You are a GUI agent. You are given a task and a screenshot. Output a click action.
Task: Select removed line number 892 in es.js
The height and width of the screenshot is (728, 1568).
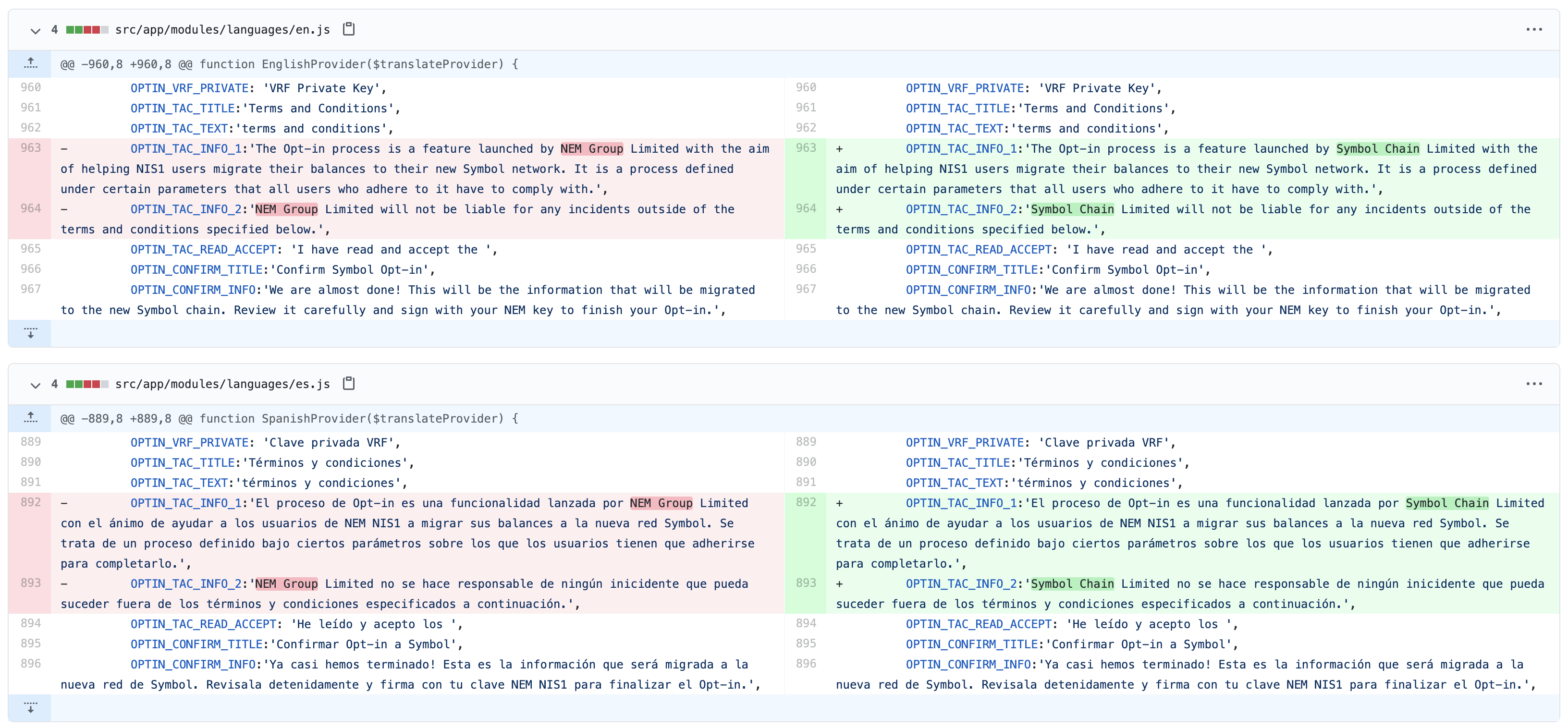click(x=30, y=502)
